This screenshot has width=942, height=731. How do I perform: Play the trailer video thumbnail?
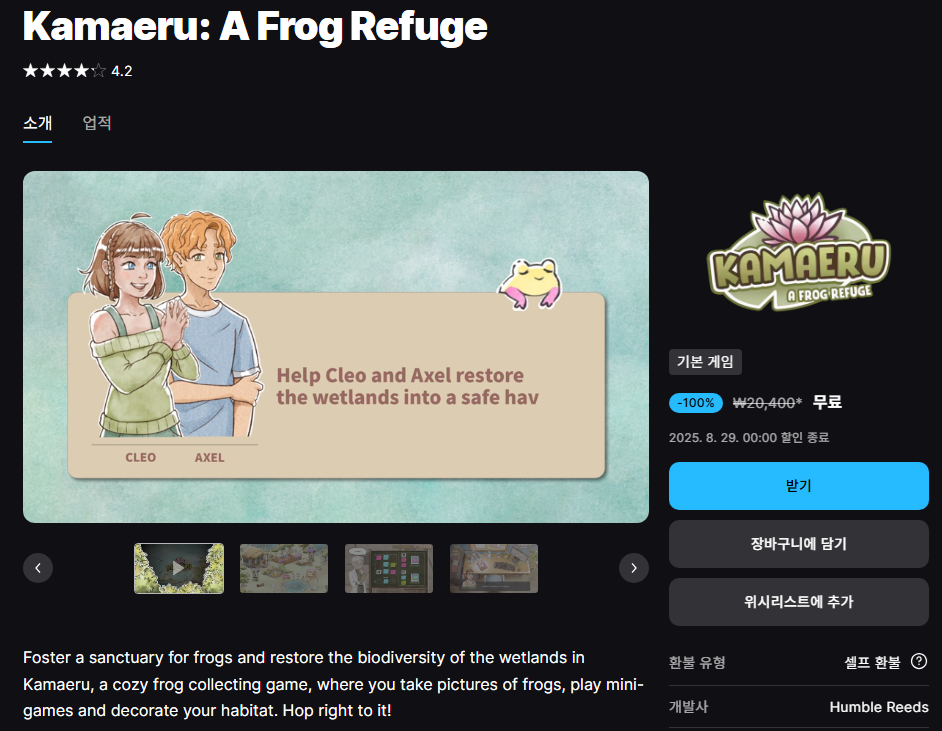[179, 568]
